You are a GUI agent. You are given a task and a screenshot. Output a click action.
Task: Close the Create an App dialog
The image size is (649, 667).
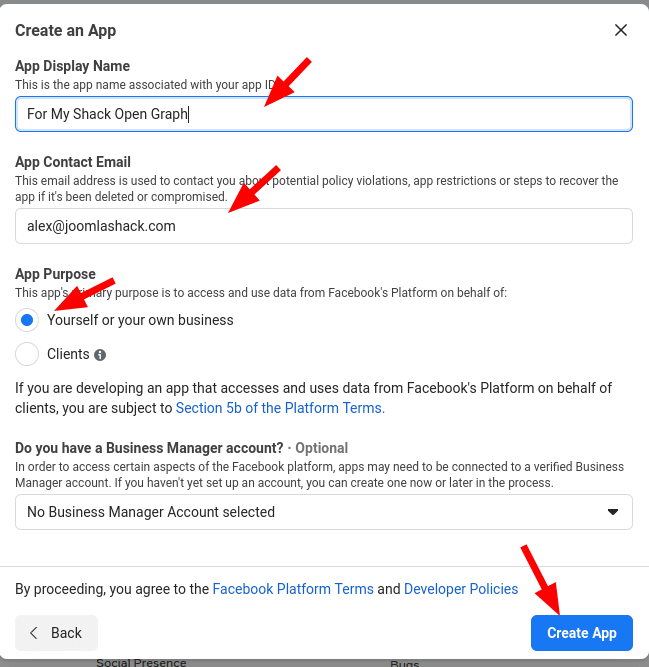tap(621, 30)
